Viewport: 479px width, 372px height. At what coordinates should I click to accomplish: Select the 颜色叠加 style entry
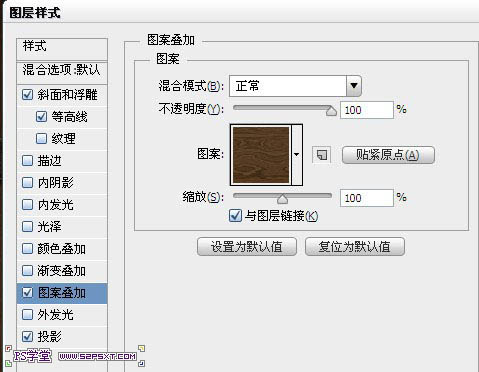[62, 249]
